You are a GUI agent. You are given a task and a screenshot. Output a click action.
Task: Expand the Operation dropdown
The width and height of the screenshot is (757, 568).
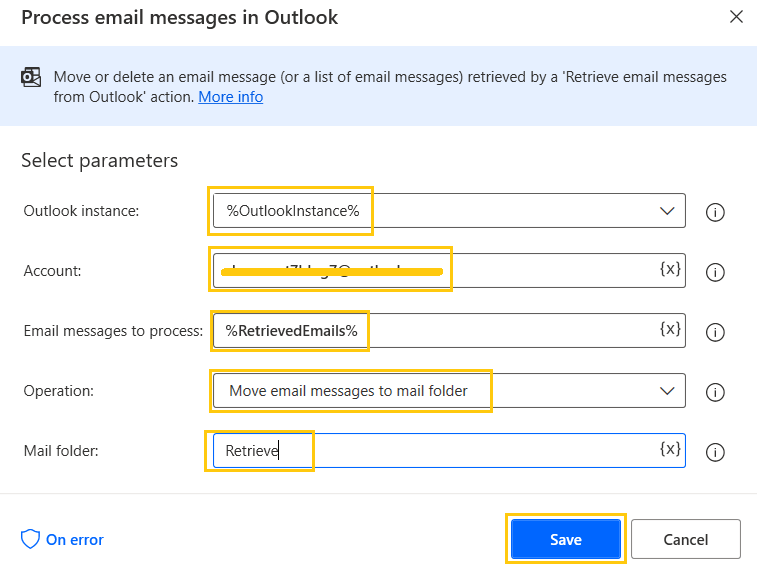click(x=667, y=391)
